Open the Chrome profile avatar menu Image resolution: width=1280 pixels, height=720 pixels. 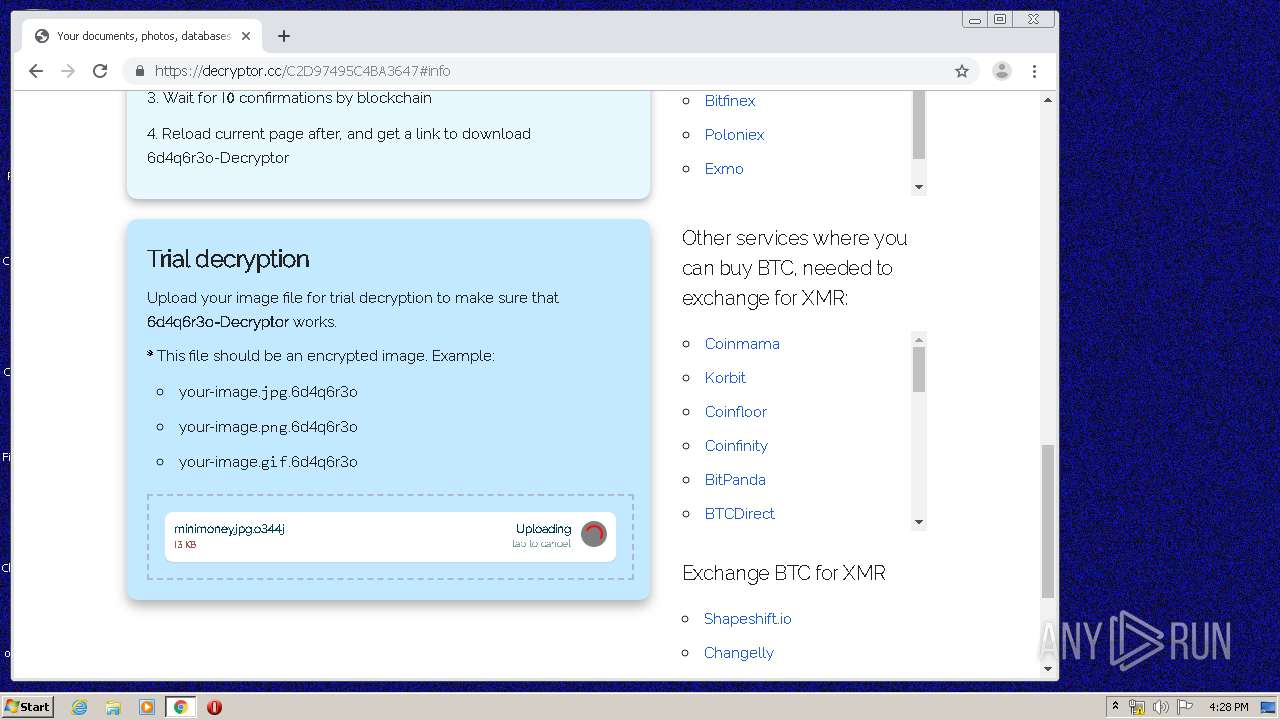point(1001,71)
